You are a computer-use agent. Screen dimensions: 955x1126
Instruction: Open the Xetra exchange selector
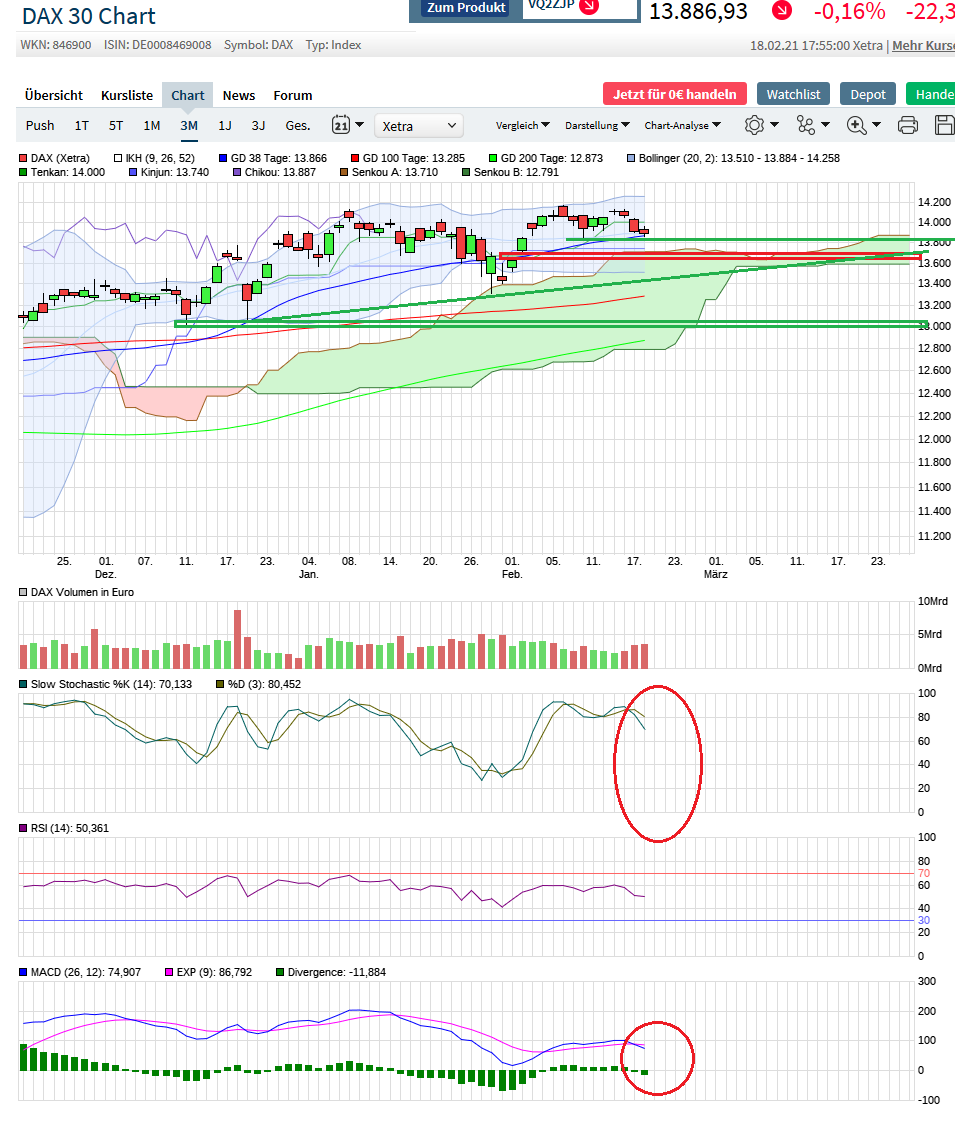coord(419,126)
